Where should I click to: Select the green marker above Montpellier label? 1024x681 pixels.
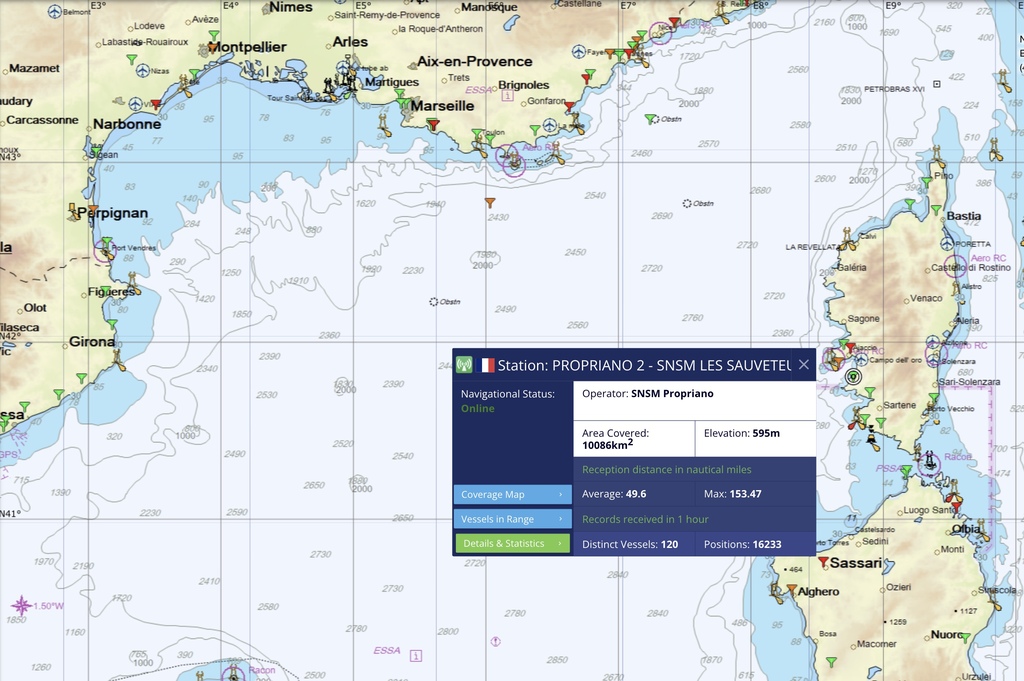(214, 35)
